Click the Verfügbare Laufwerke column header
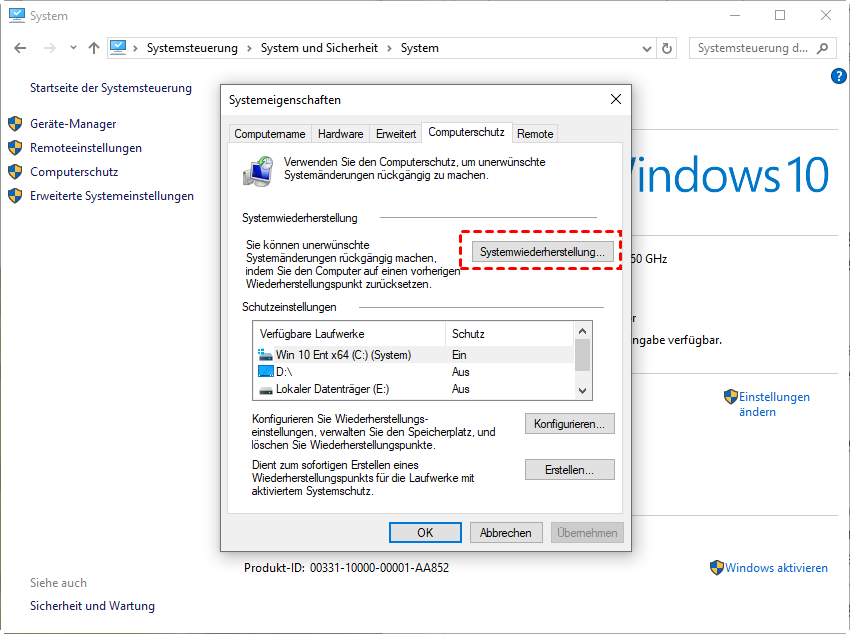Screen dimensions: 850x634 [349, 334]
